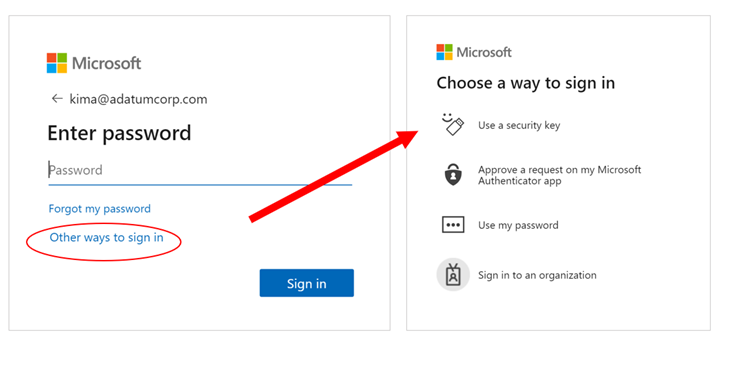Select the USB security key icon
The width and height of the screenshot is (732, 366).
pyautogui.click(x=453, y=125)
